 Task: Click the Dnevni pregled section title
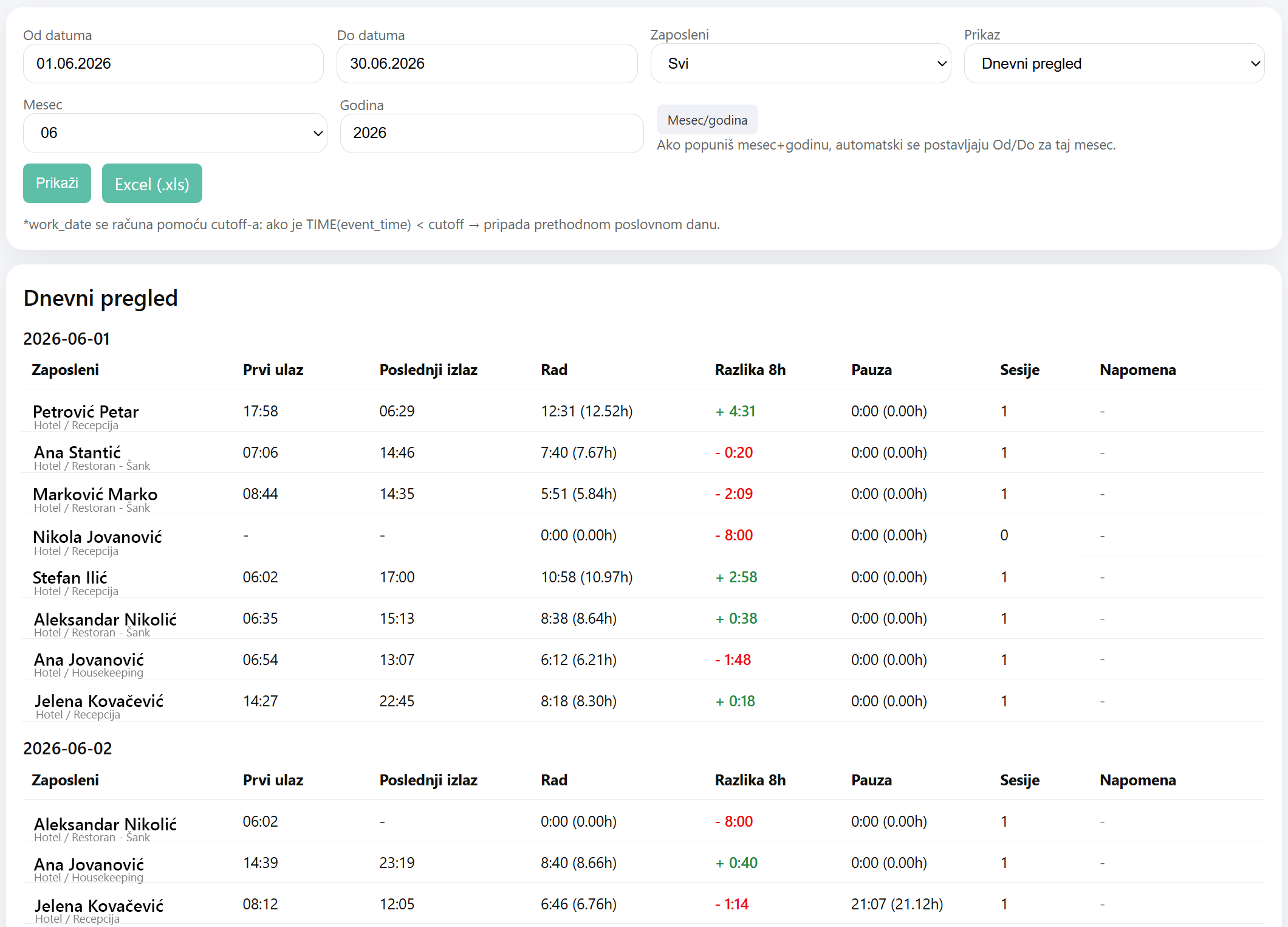100,298
